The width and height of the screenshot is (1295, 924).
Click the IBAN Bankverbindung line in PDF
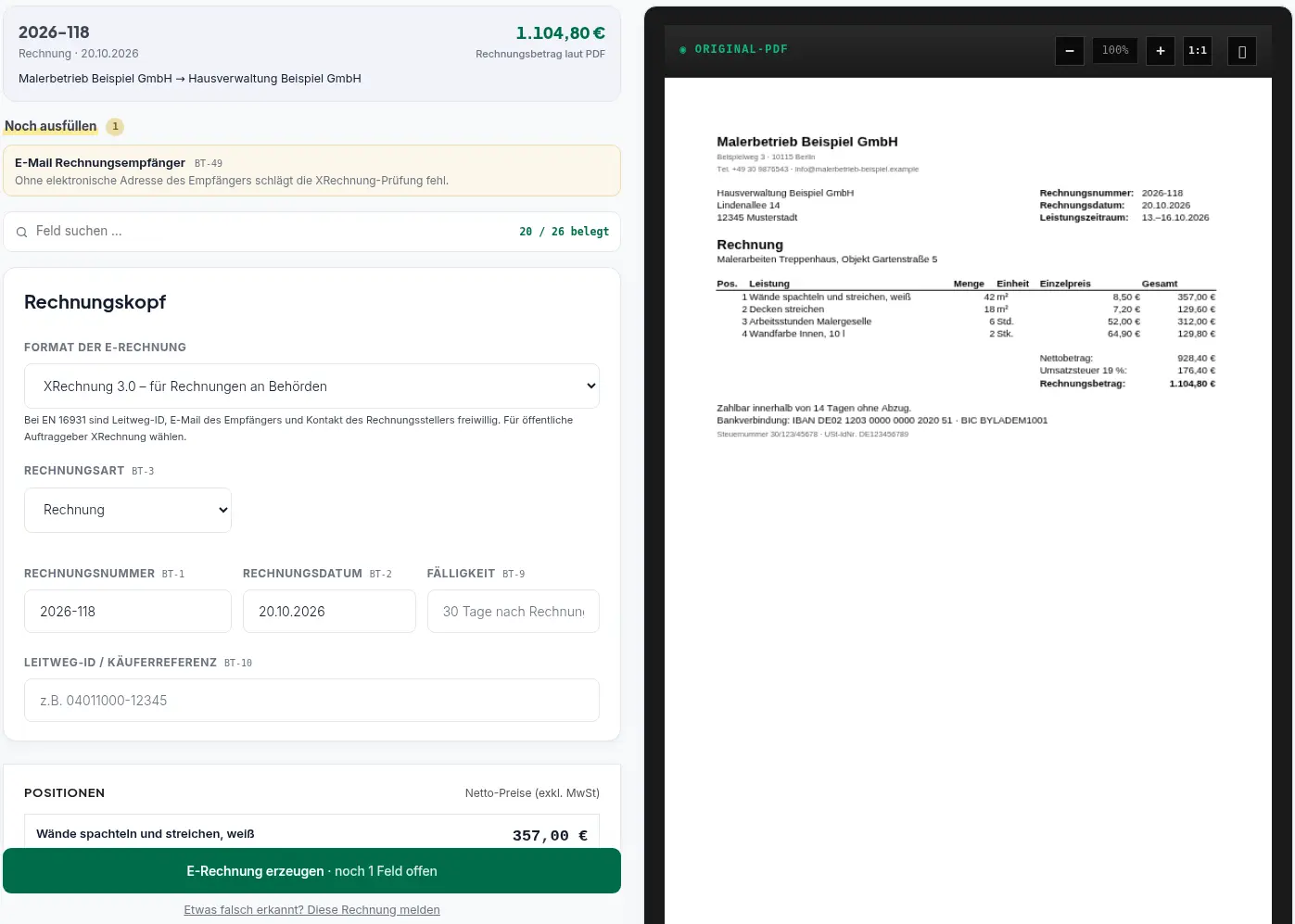(x=882, y=420)
